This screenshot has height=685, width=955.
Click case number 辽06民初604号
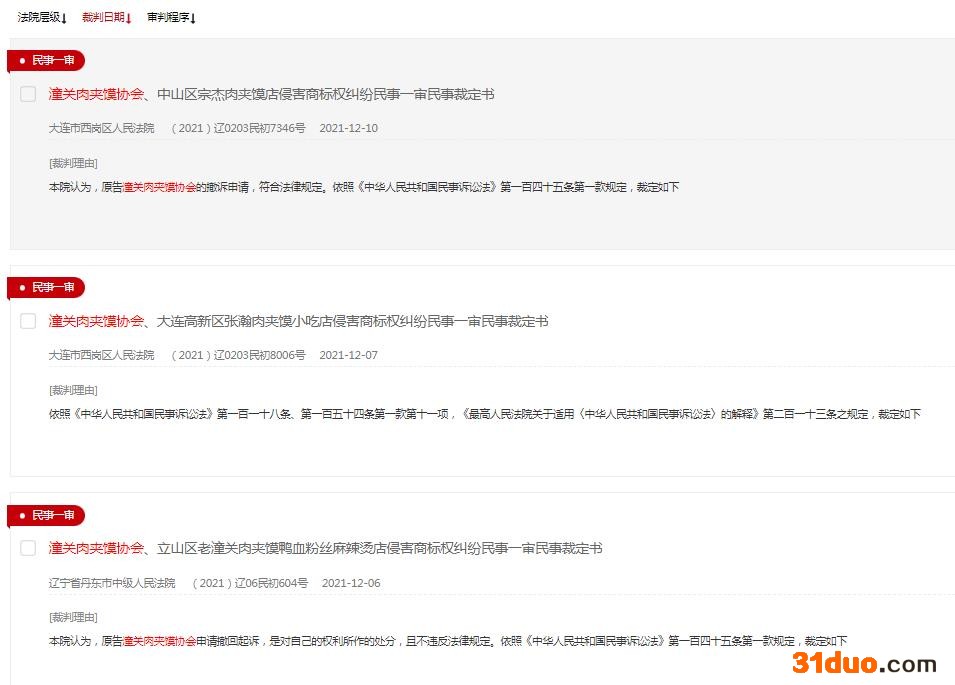coord(250,583)
